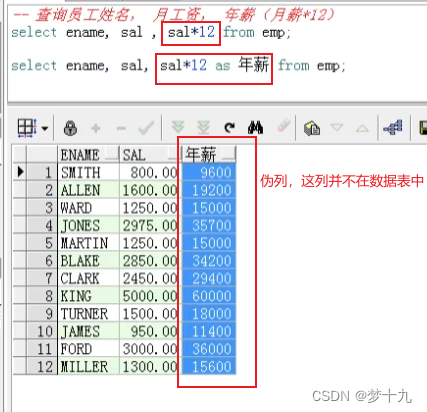
Task: Click annual salary cell 9600
Action: click(208, 172)
